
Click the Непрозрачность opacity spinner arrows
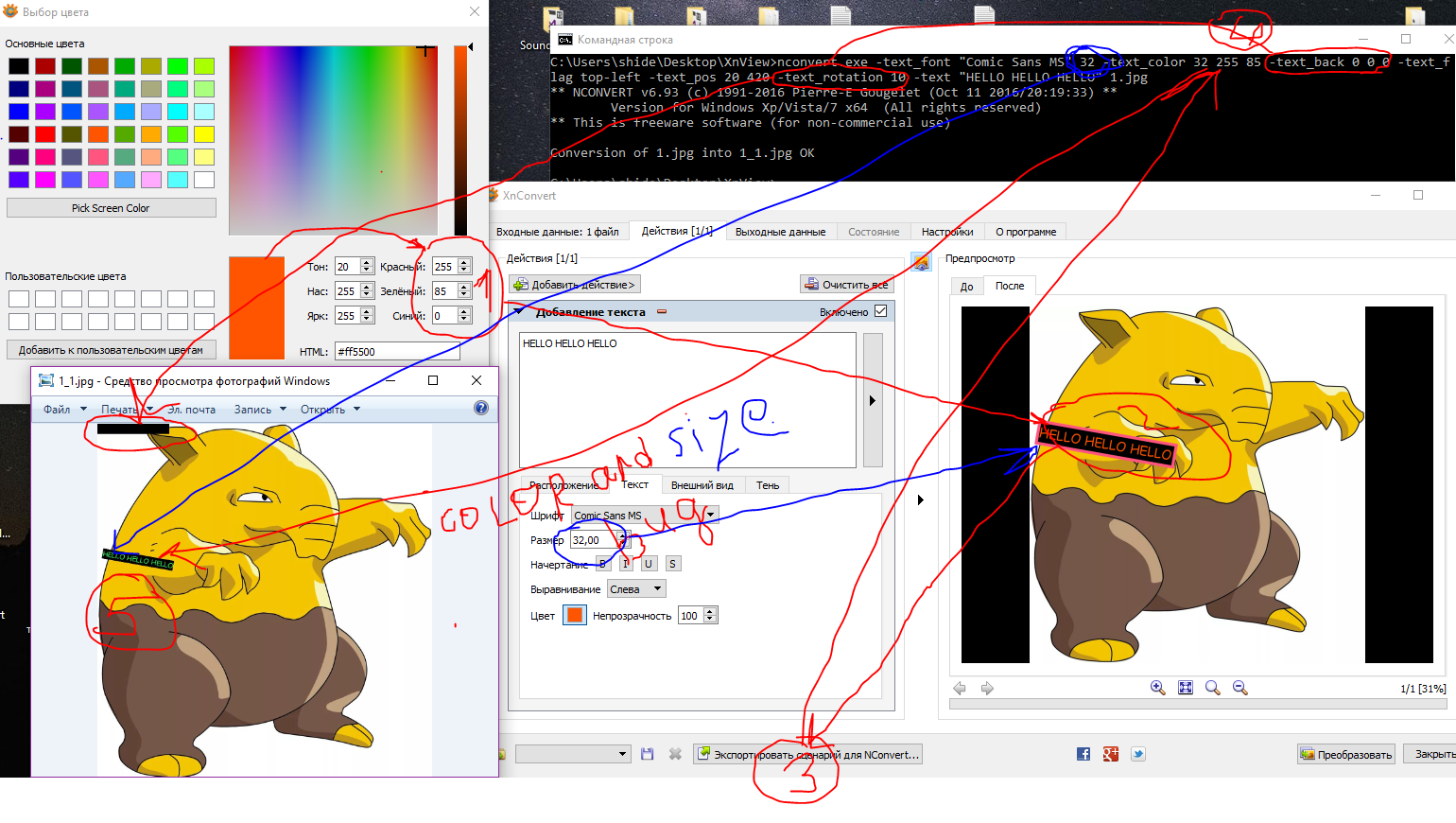(710, 615)
